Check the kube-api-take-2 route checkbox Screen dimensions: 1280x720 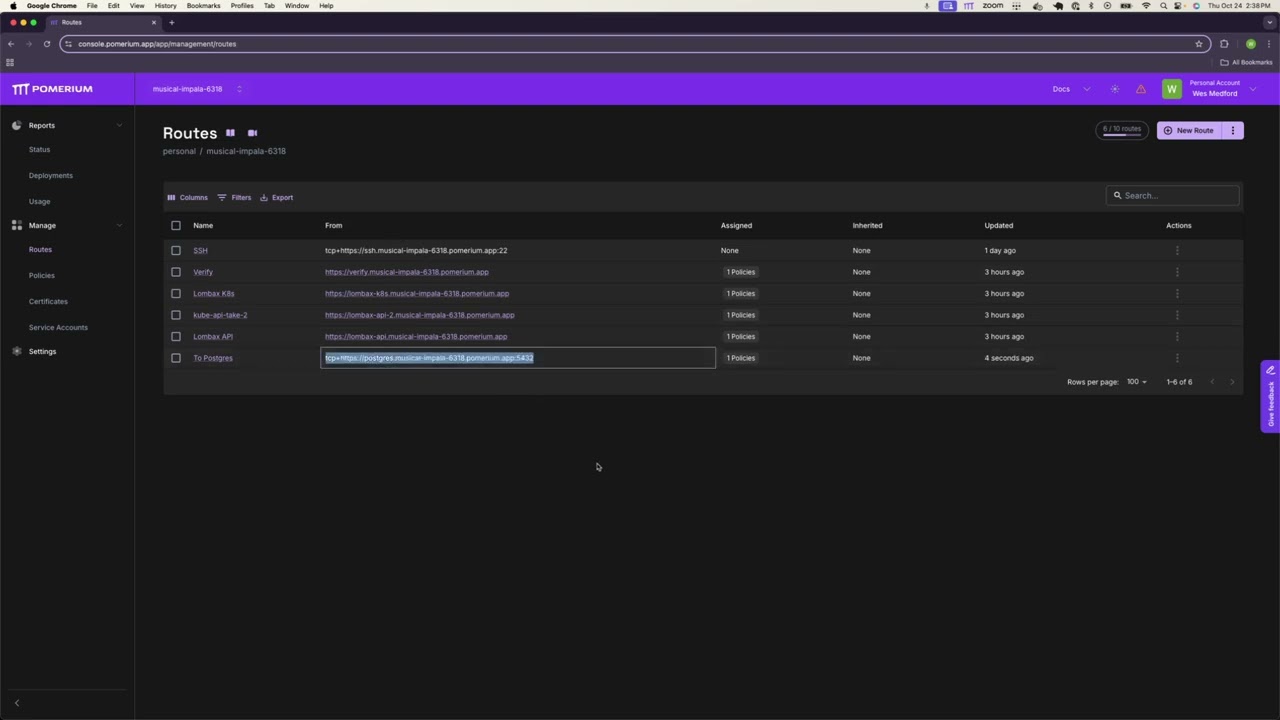click(176, 315)
